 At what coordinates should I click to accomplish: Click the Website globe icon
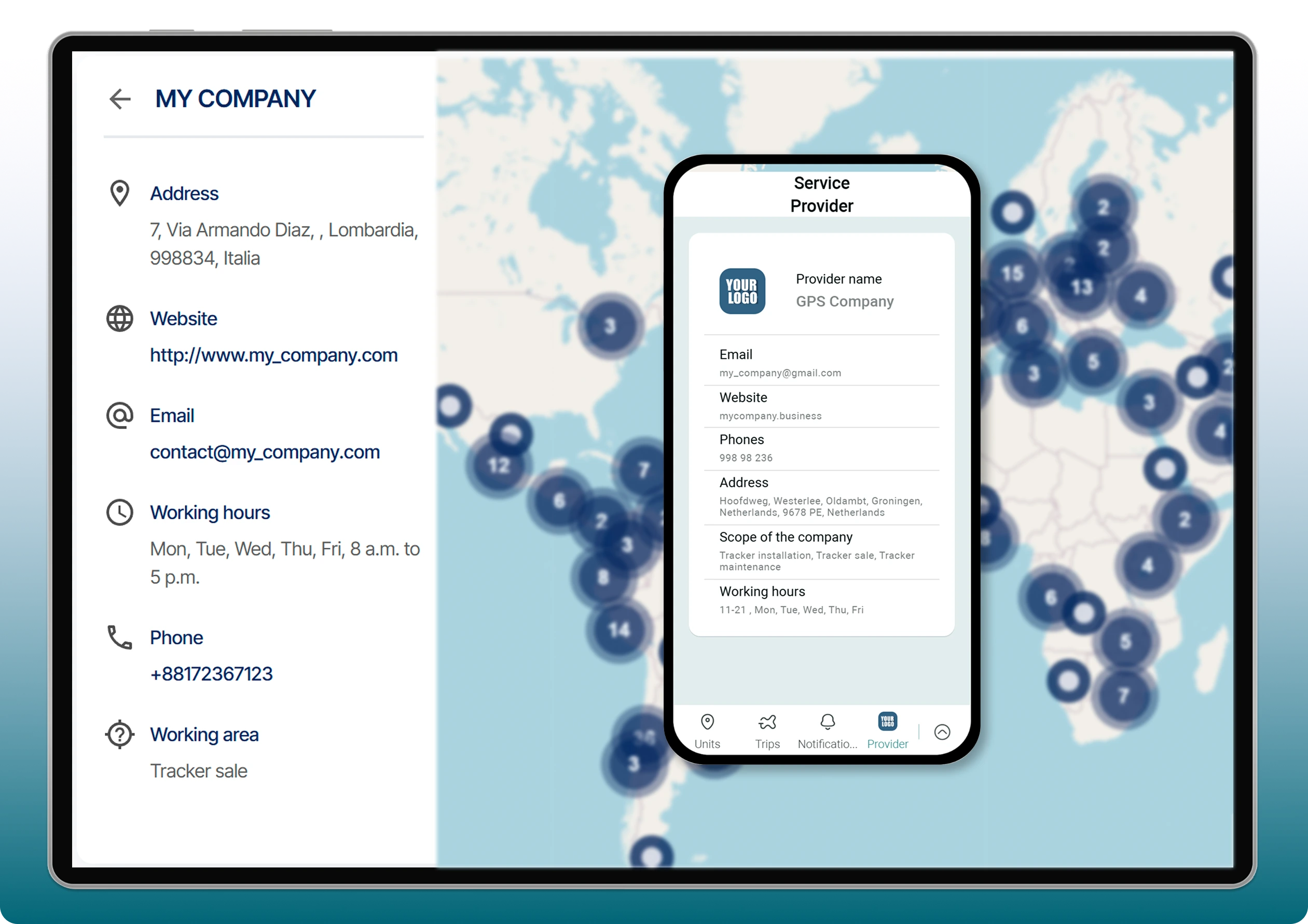coord(120,319)
